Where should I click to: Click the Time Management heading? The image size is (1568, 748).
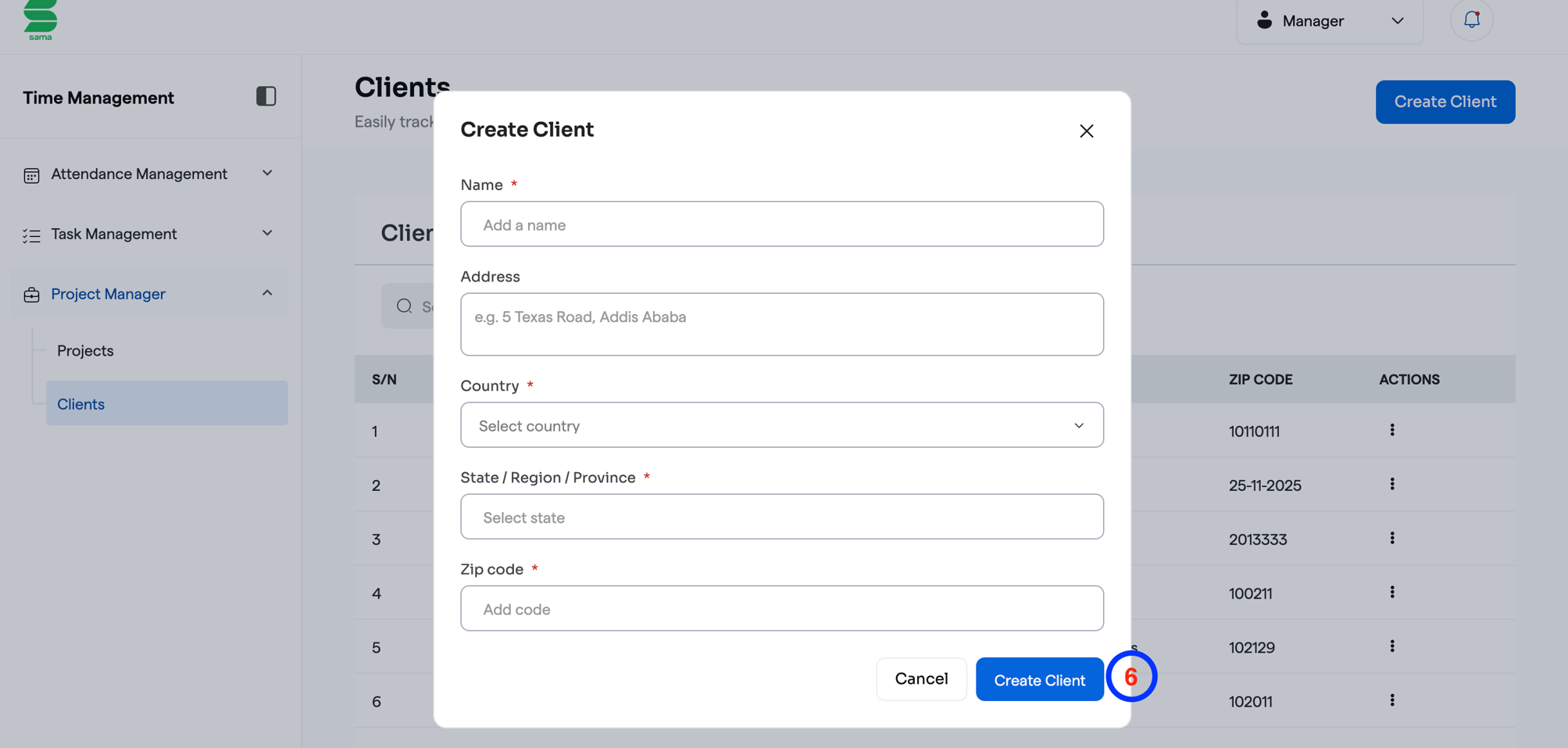point(98,98)
